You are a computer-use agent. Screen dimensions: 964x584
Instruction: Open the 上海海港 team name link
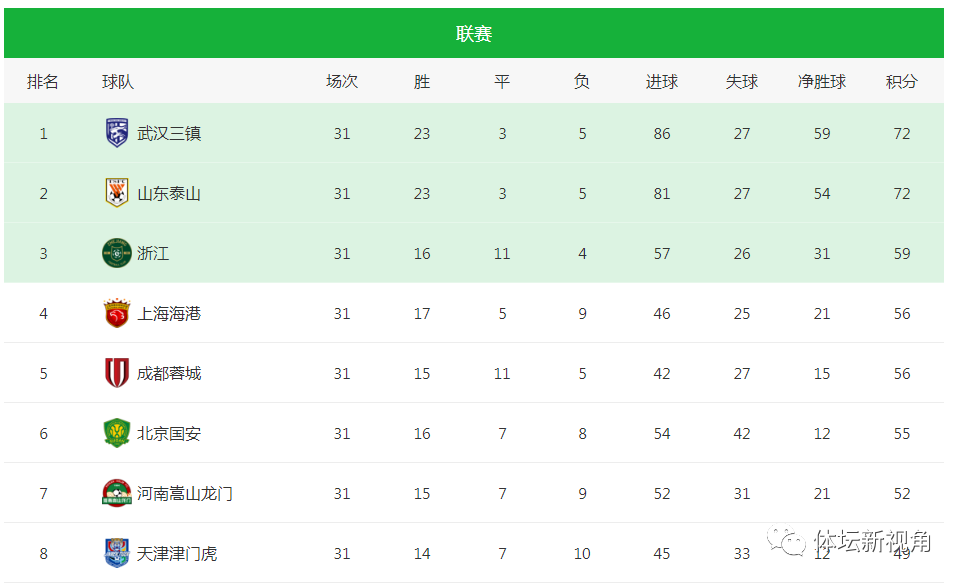coord(169,313)
